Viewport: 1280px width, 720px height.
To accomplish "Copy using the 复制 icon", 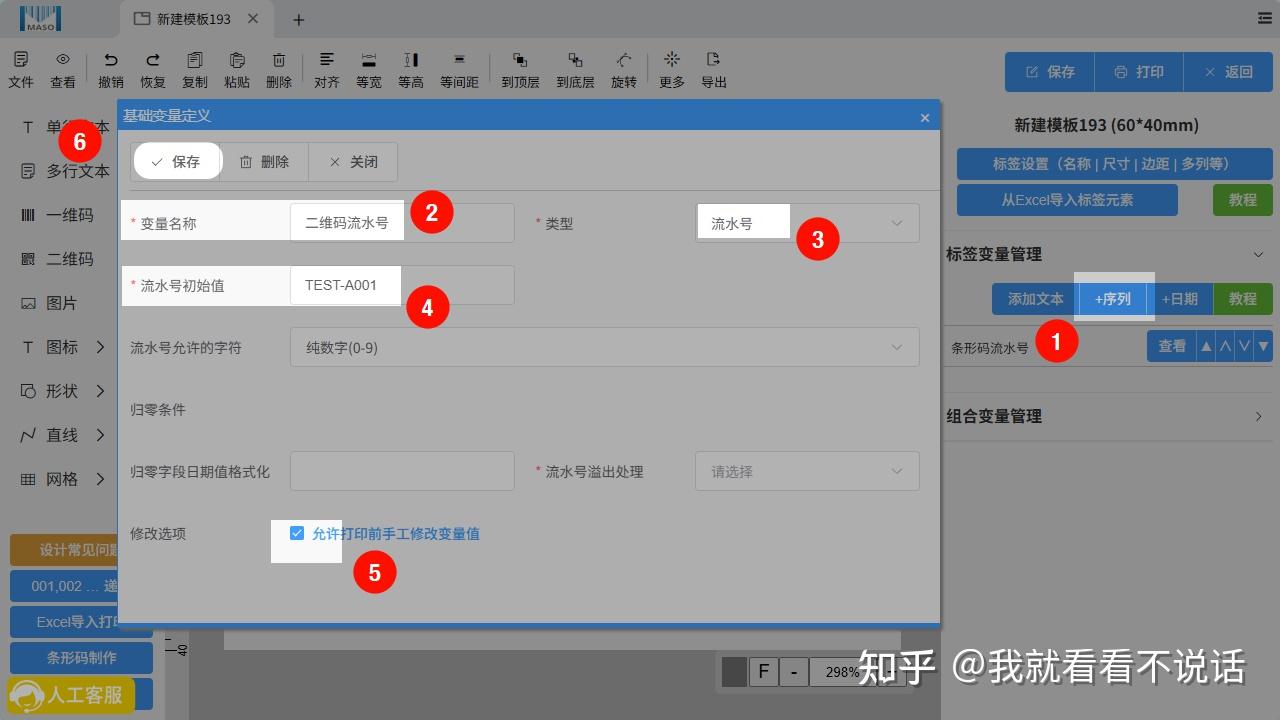I will (195, 70).
